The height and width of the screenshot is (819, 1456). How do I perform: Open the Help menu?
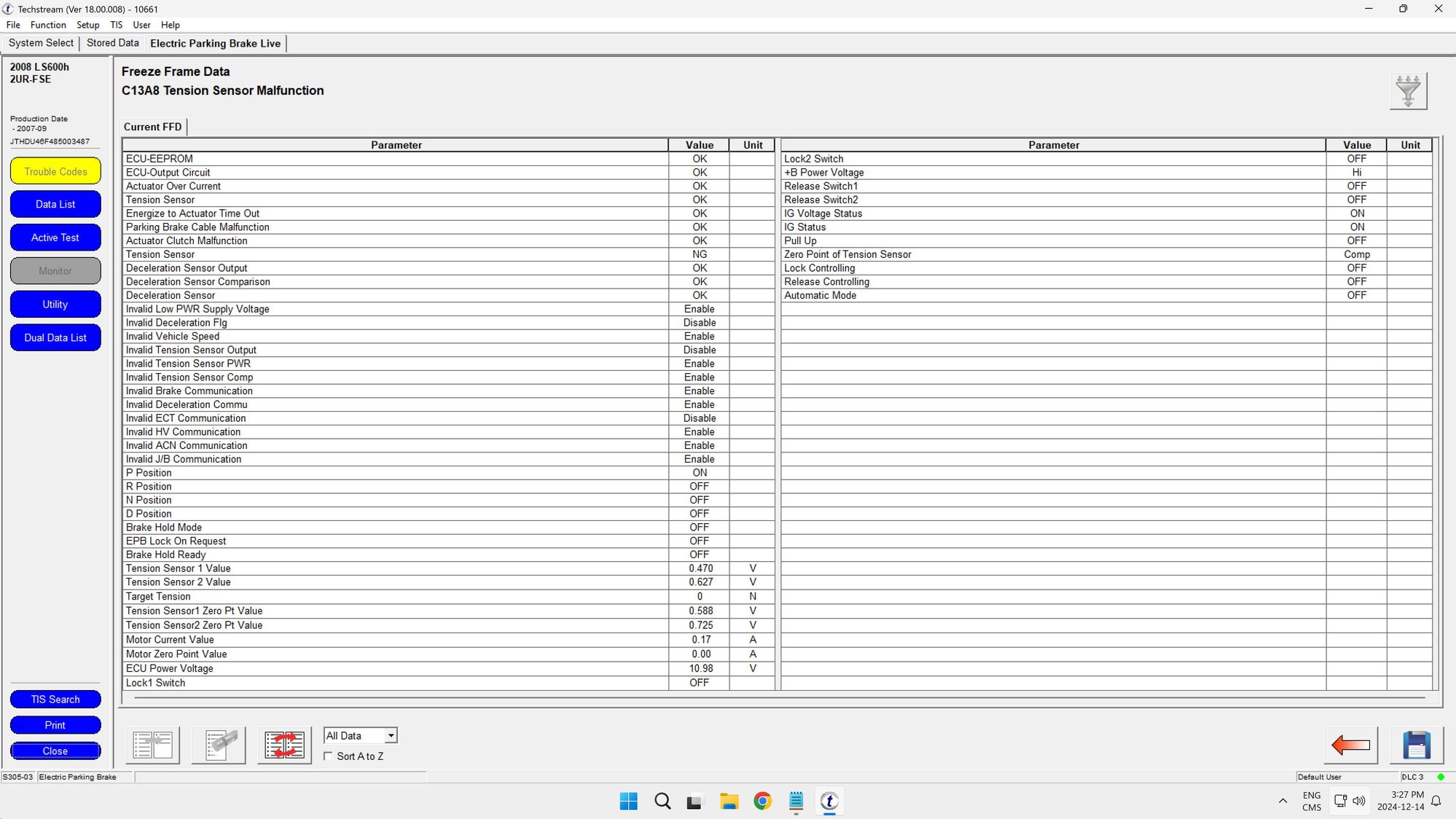click(x=171, y=25)
